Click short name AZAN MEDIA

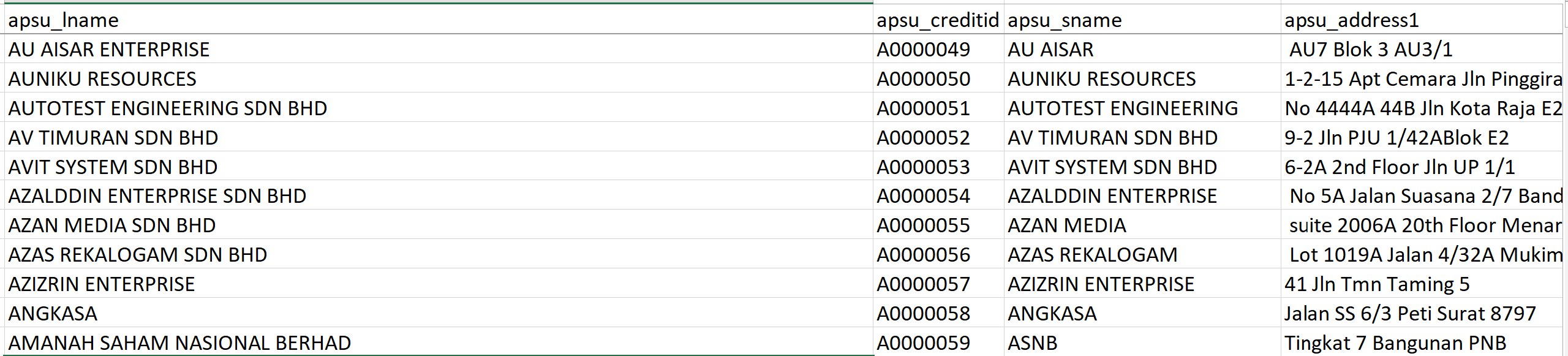pyautogui.click(x=1142, y=225)
